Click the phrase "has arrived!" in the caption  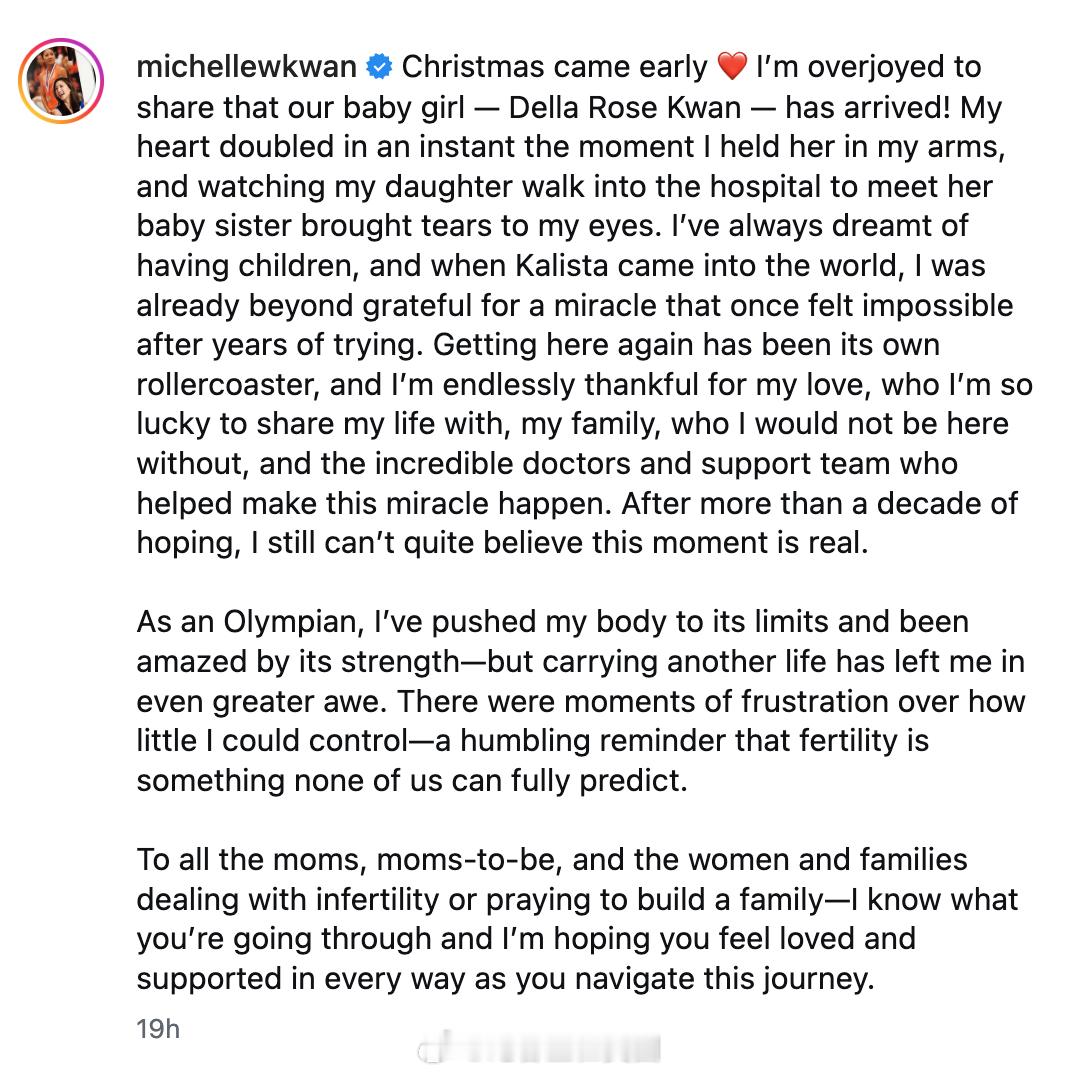coord(867,107)
